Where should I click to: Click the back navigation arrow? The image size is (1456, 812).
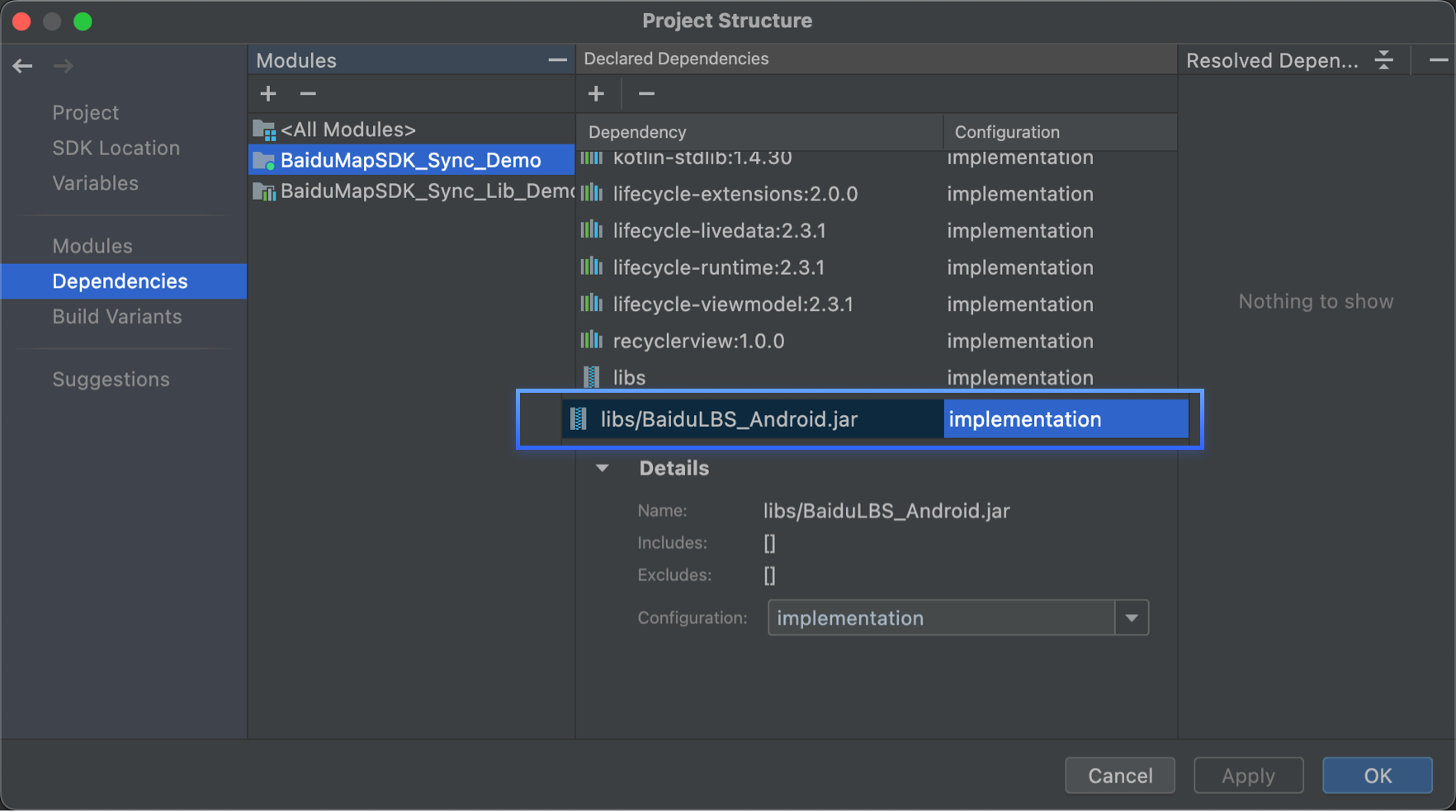pyautogui.click(x=22, y=66)
